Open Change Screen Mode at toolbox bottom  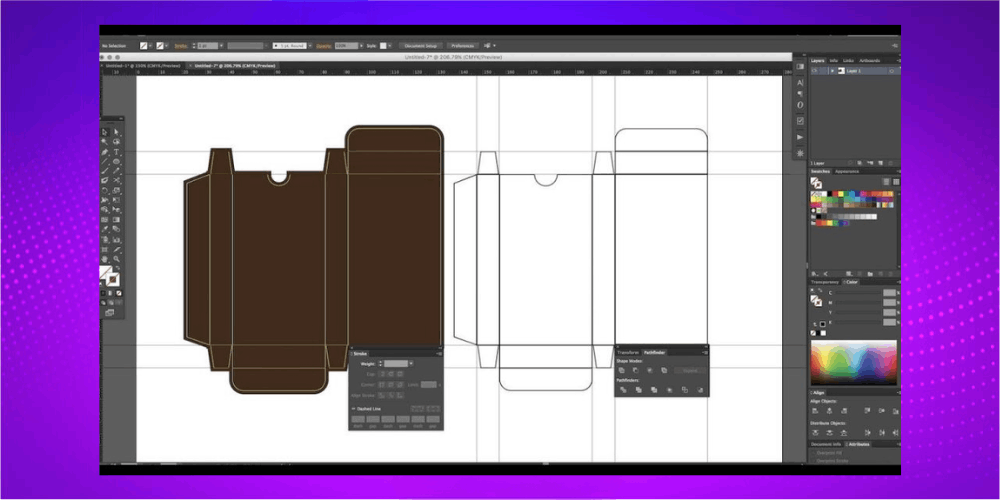click(109, 312)
